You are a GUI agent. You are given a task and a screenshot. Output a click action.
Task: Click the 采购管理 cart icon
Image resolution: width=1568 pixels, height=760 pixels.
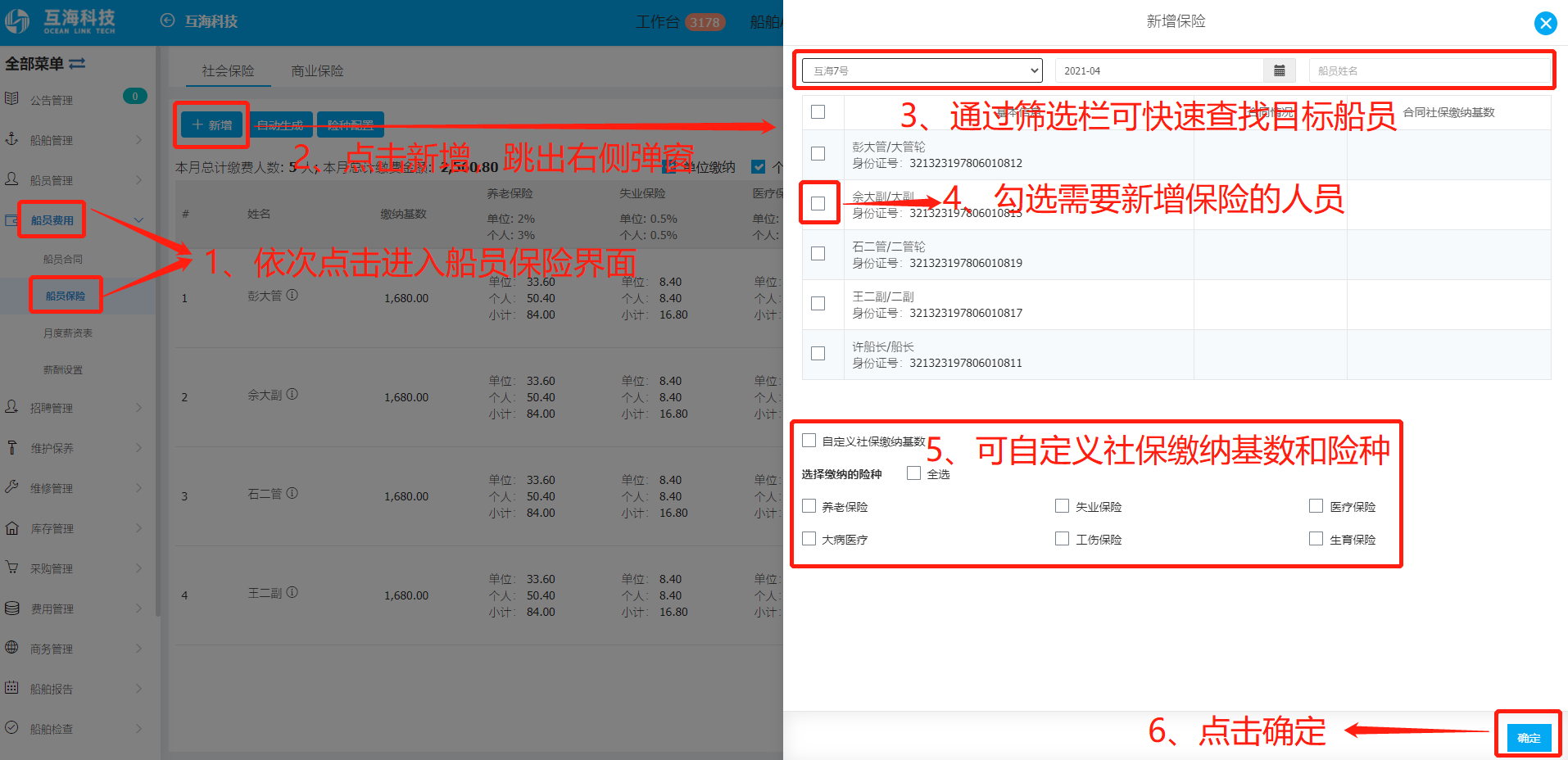[11, 568]
